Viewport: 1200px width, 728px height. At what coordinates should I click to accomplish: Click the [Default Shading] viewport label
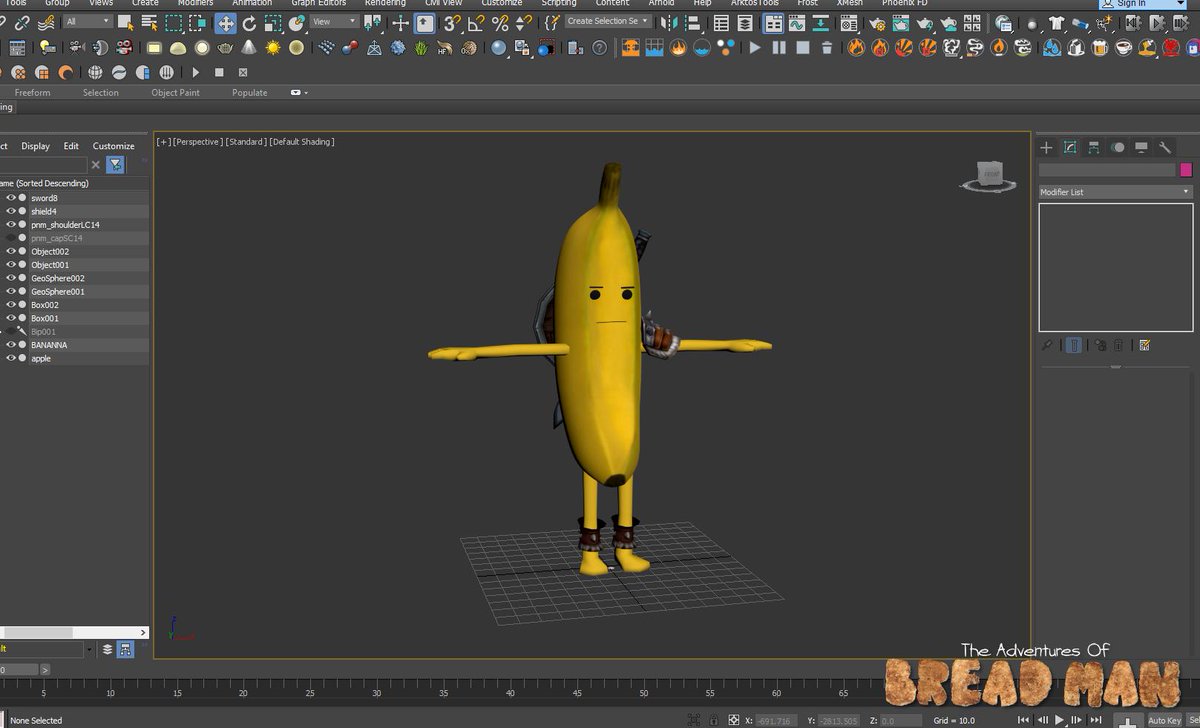pos(301,142)
